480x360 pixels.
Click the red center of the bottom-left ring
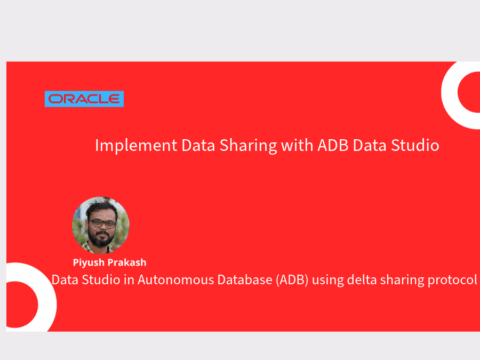coord(21,305)
